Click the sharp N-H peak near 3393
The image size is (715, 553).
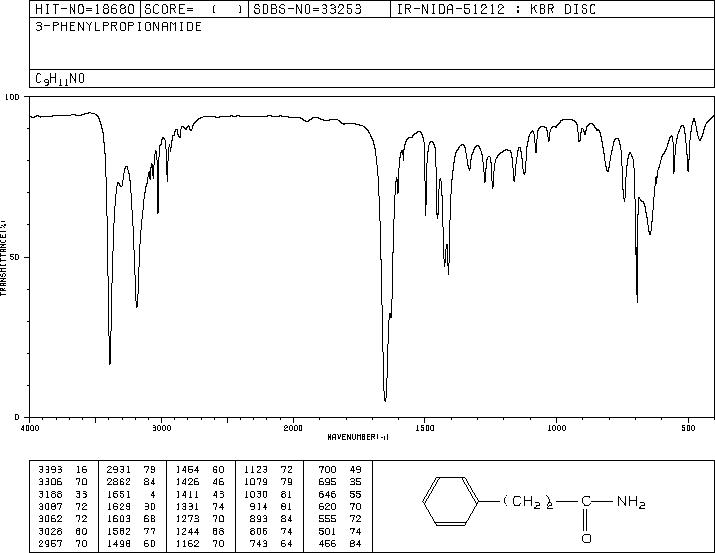tap(110, 362)
